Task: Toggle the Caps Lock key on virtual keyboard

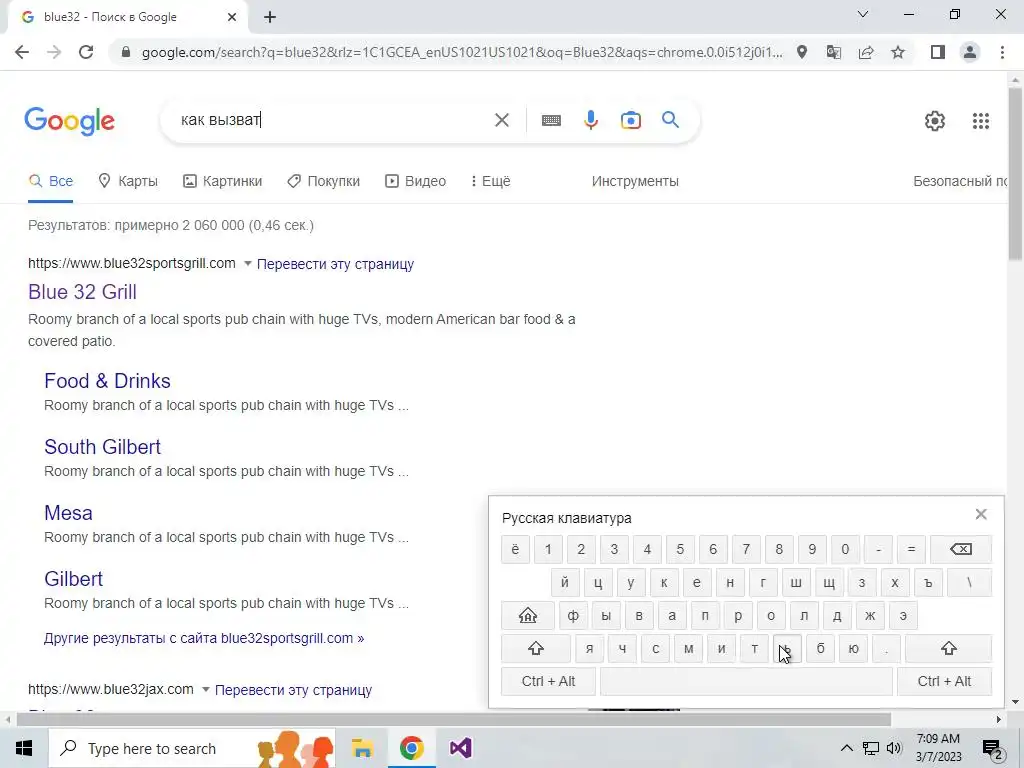Action: coord(528,615)
